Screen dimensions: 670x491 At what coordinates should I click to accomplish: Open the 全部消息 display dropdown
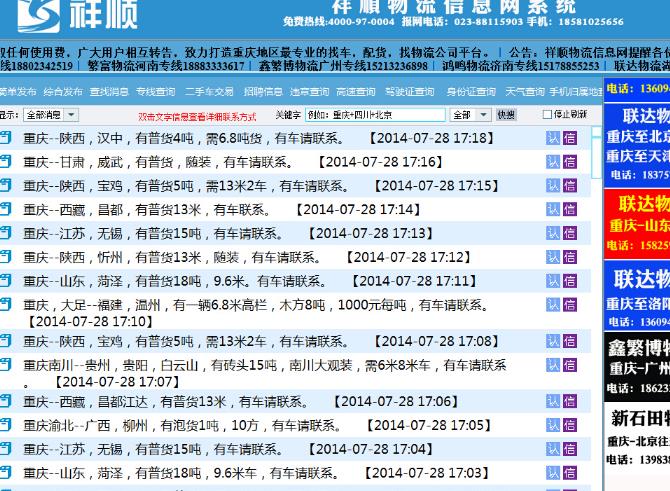coord(50,115)
